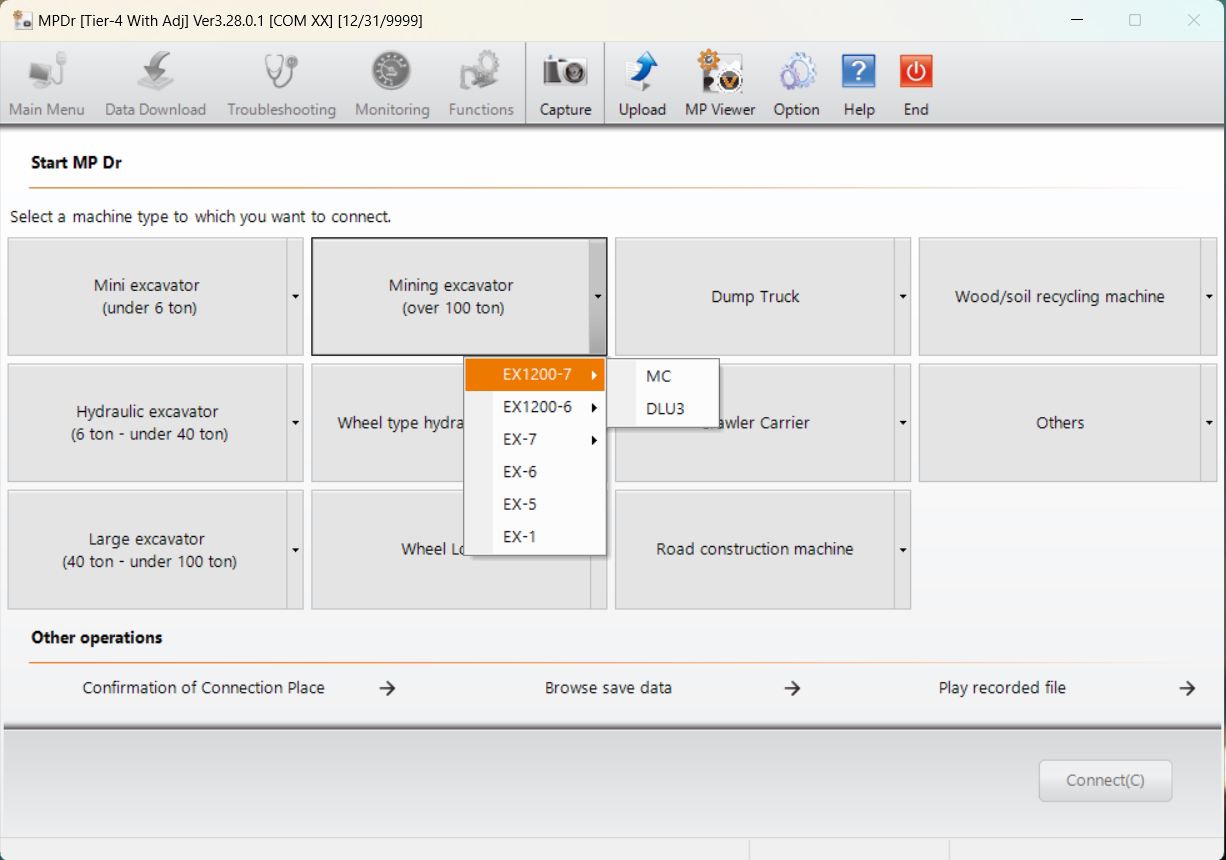Open the Dump Truck model dropdown
Image resolution: width=1226 pixels, height=860 pixels.
(x=902, y=296)
